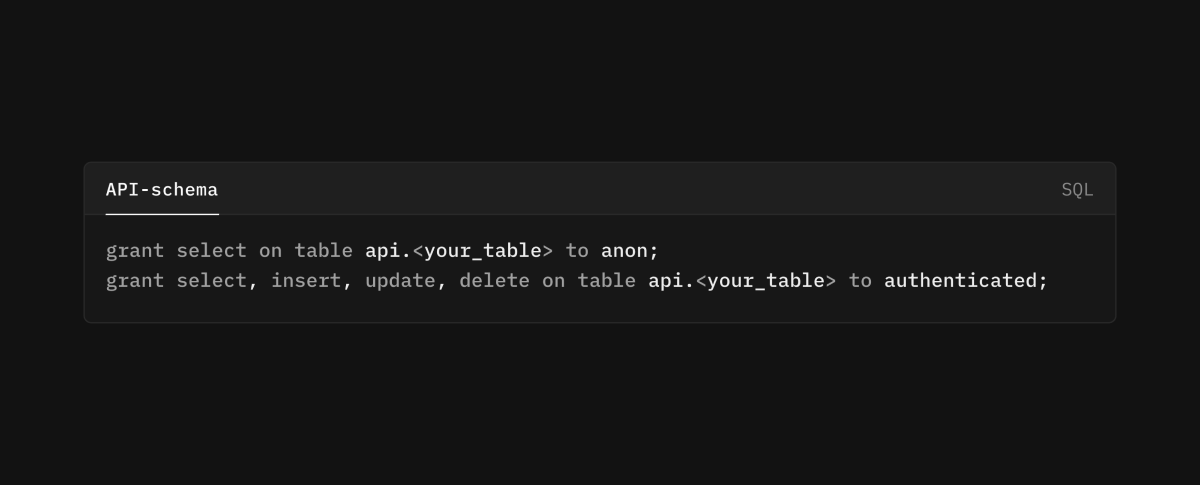Click 'grant' keyword on the second line
Viewport: 1200px width, 485px height.
click(x=135, y=281)
